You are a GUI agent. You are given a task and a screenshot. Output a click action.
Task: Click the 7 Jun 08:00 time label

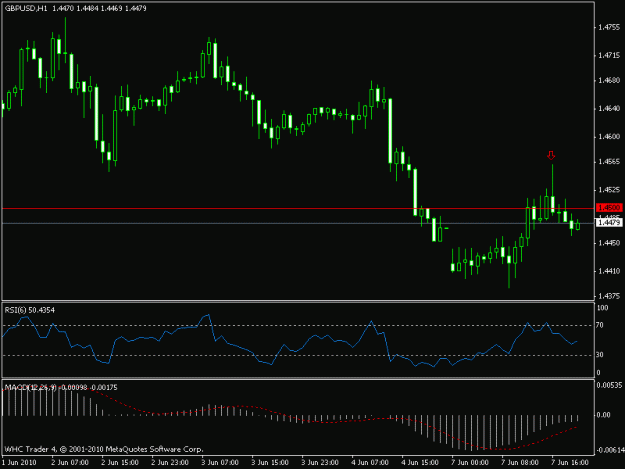point(520,463)
